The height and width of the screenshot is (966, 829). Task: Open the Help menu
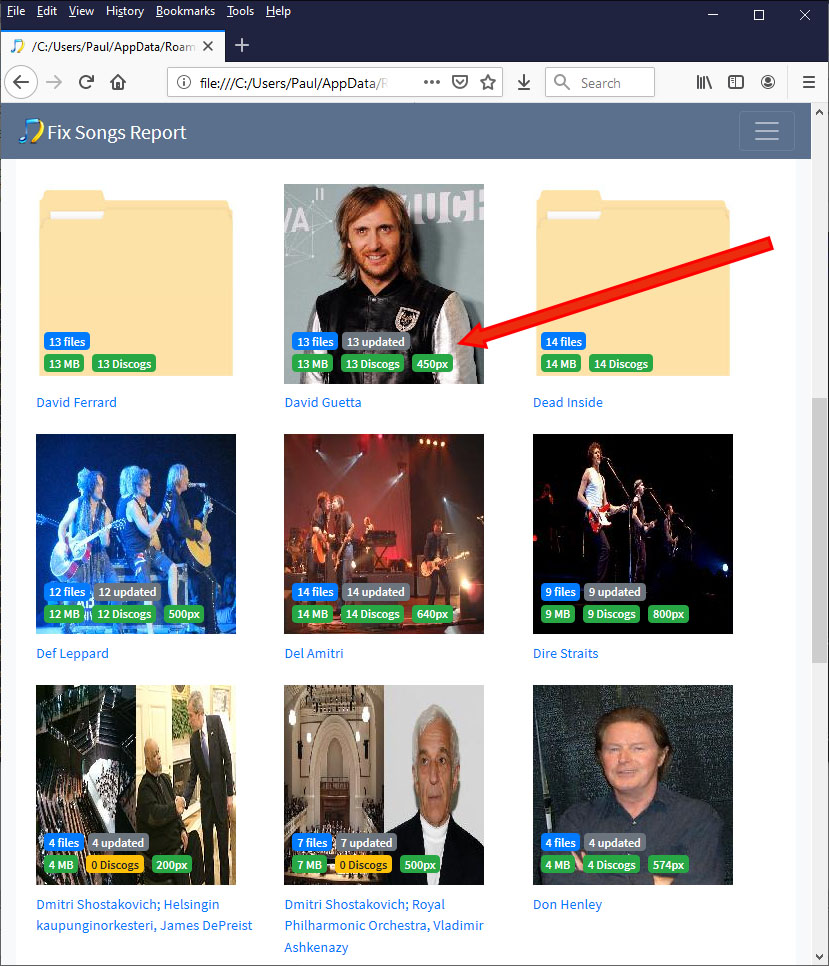(278, 11)
